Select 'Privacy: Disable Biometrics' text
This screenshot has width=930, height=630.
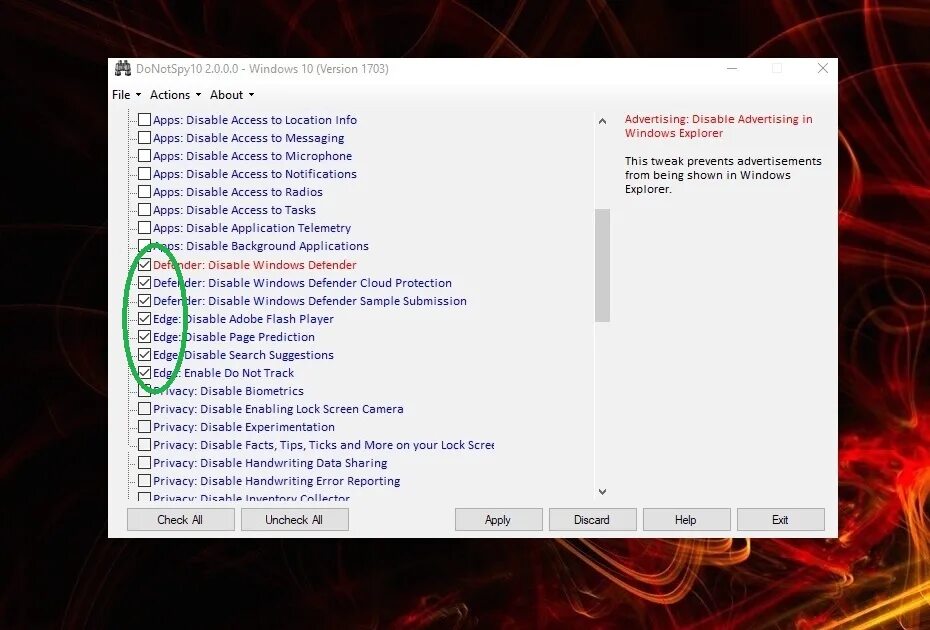[228, 391]
